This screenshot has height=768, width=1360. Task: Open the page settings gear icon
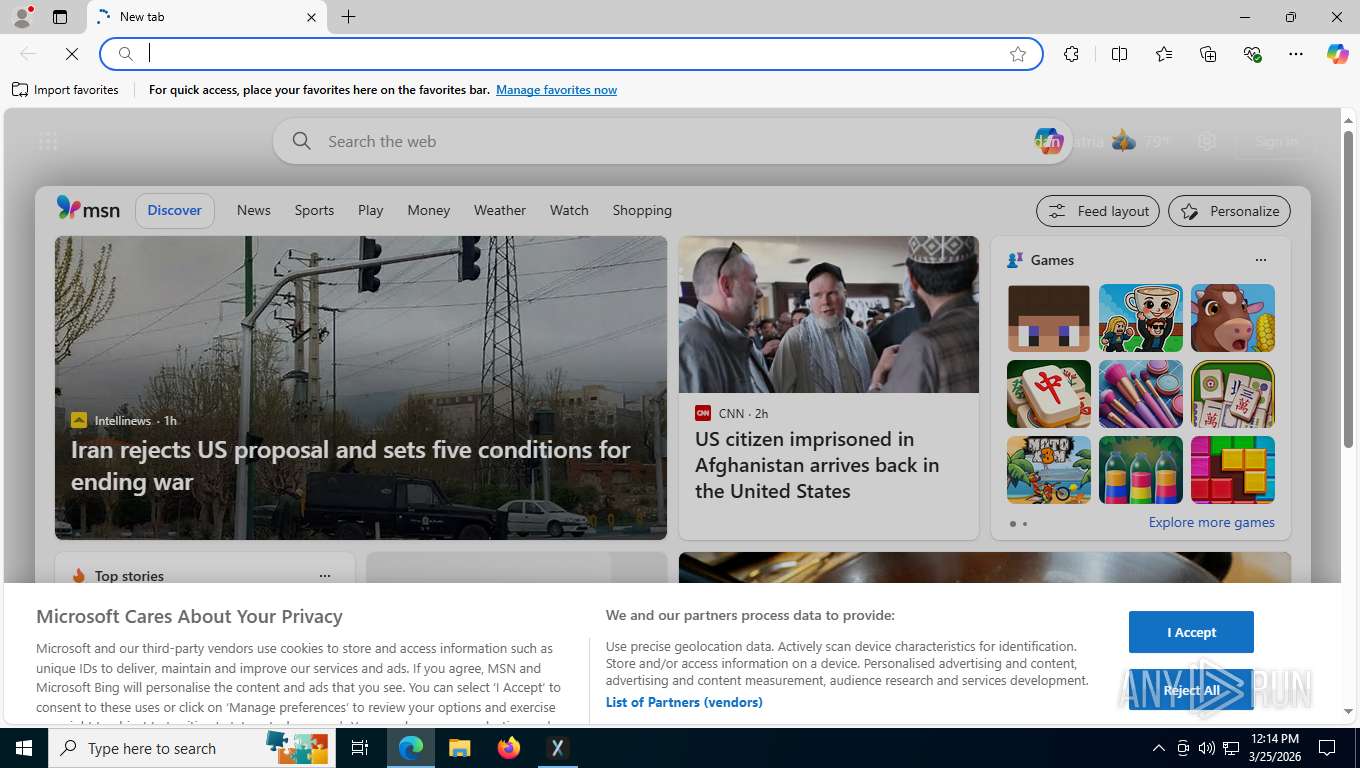tap(1207, 141)
